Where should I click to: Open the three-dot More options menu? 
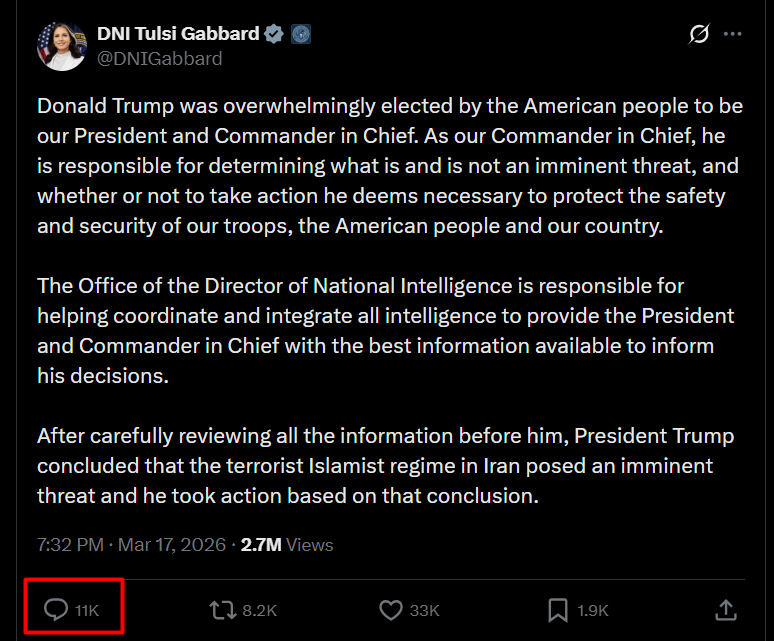[733, 34]
